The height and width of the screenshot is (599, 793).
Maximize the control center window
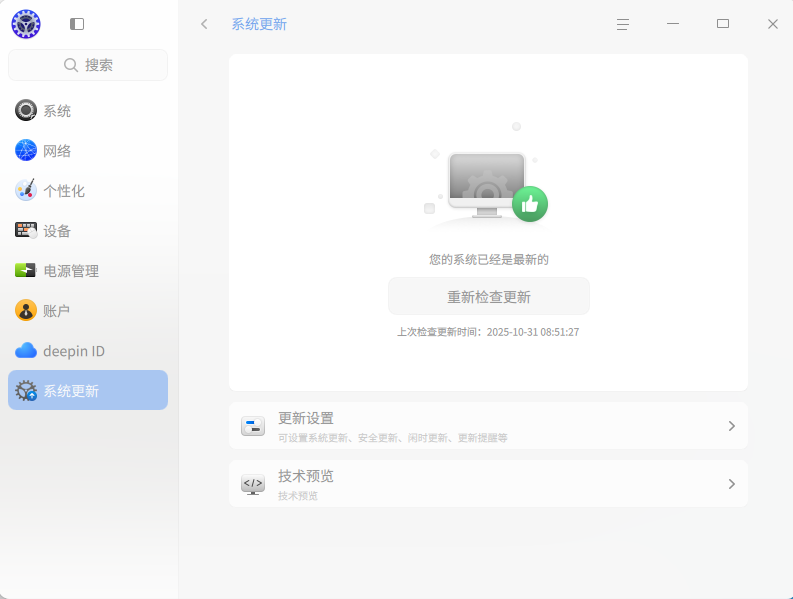[x=723, y=24]
